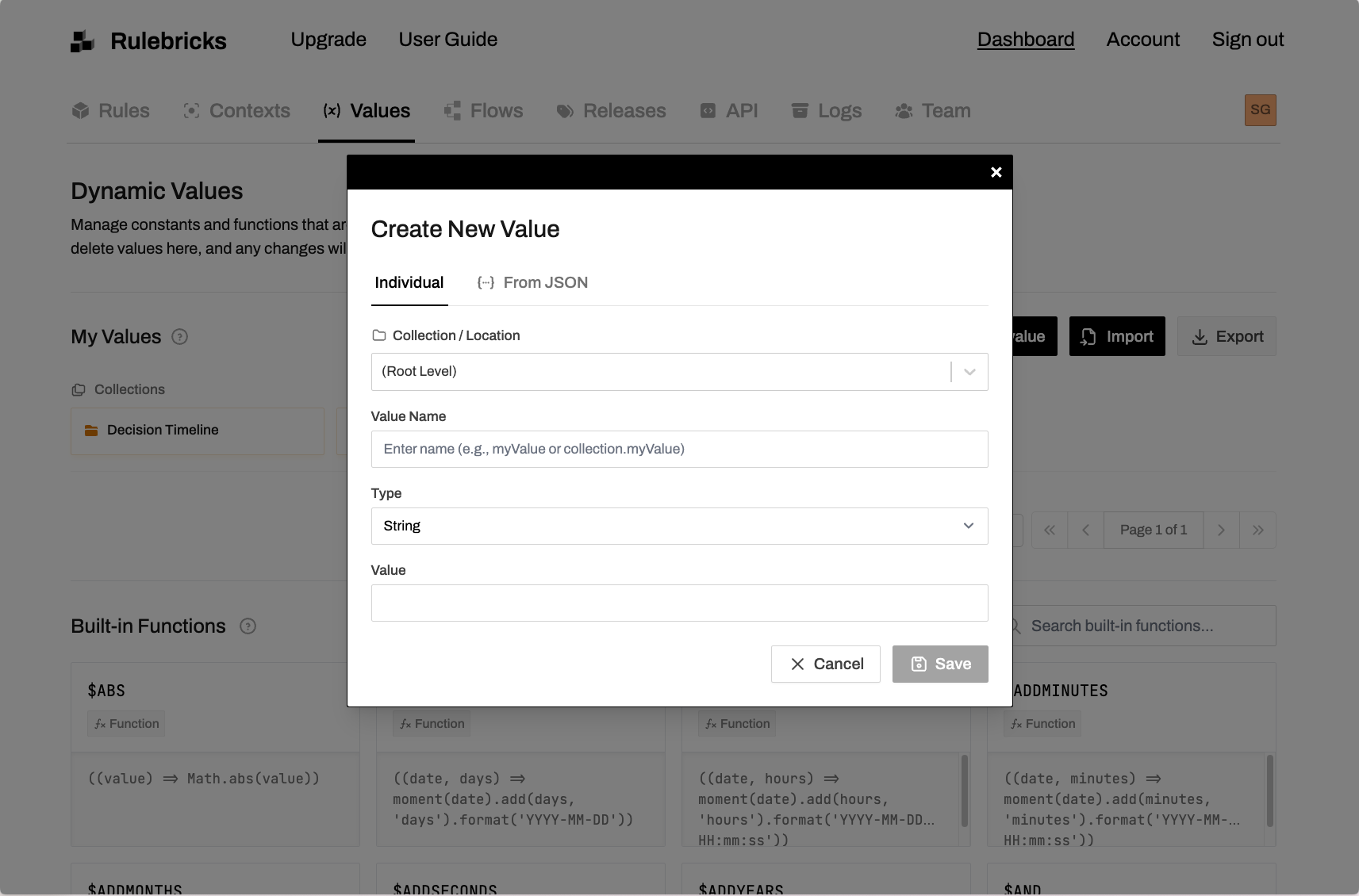Screen dimensions: 1359x896
Task: Click the Function badge on the $ABS card
Action: click(x=125, y=723)
